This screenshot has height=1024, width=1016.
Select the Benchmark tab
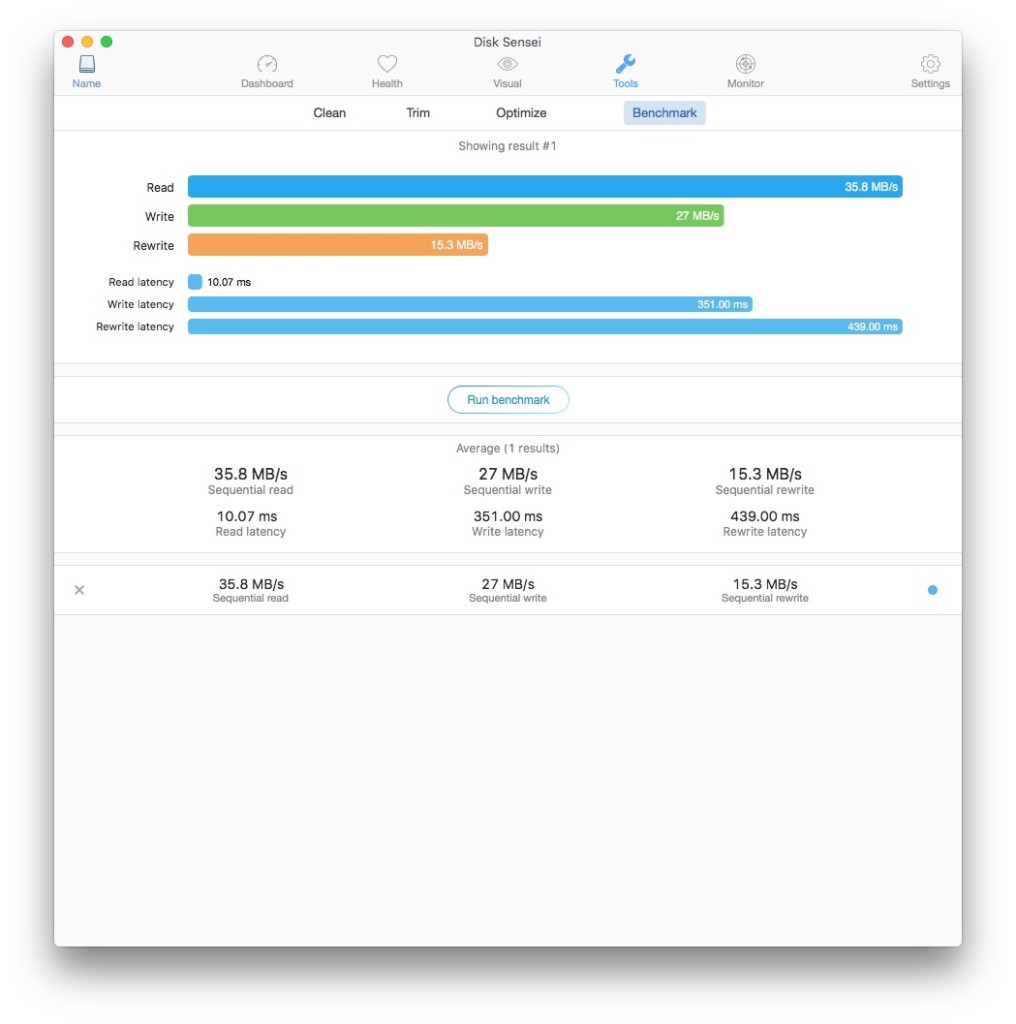coord(664,113)
